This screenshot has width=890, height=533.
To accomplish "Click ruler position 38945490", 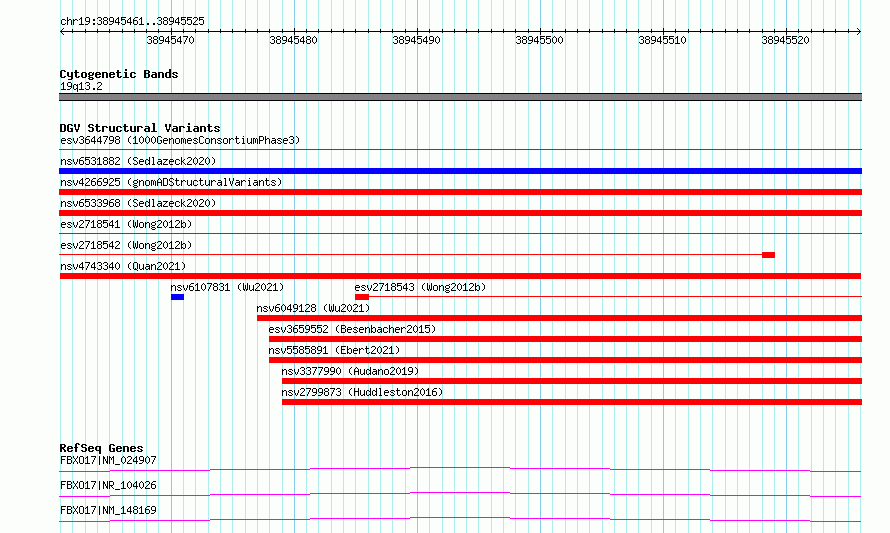I will click(416, 40).
